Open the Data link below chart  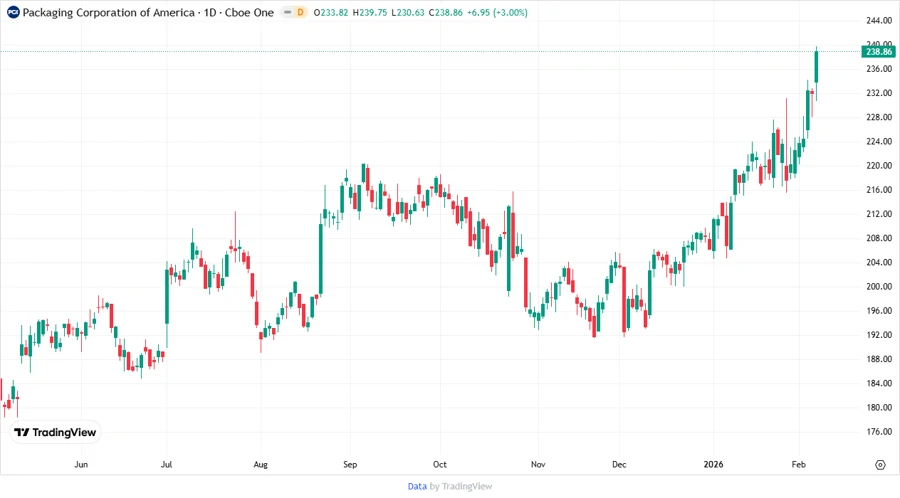pyautogui.click(x=417, y=487)
